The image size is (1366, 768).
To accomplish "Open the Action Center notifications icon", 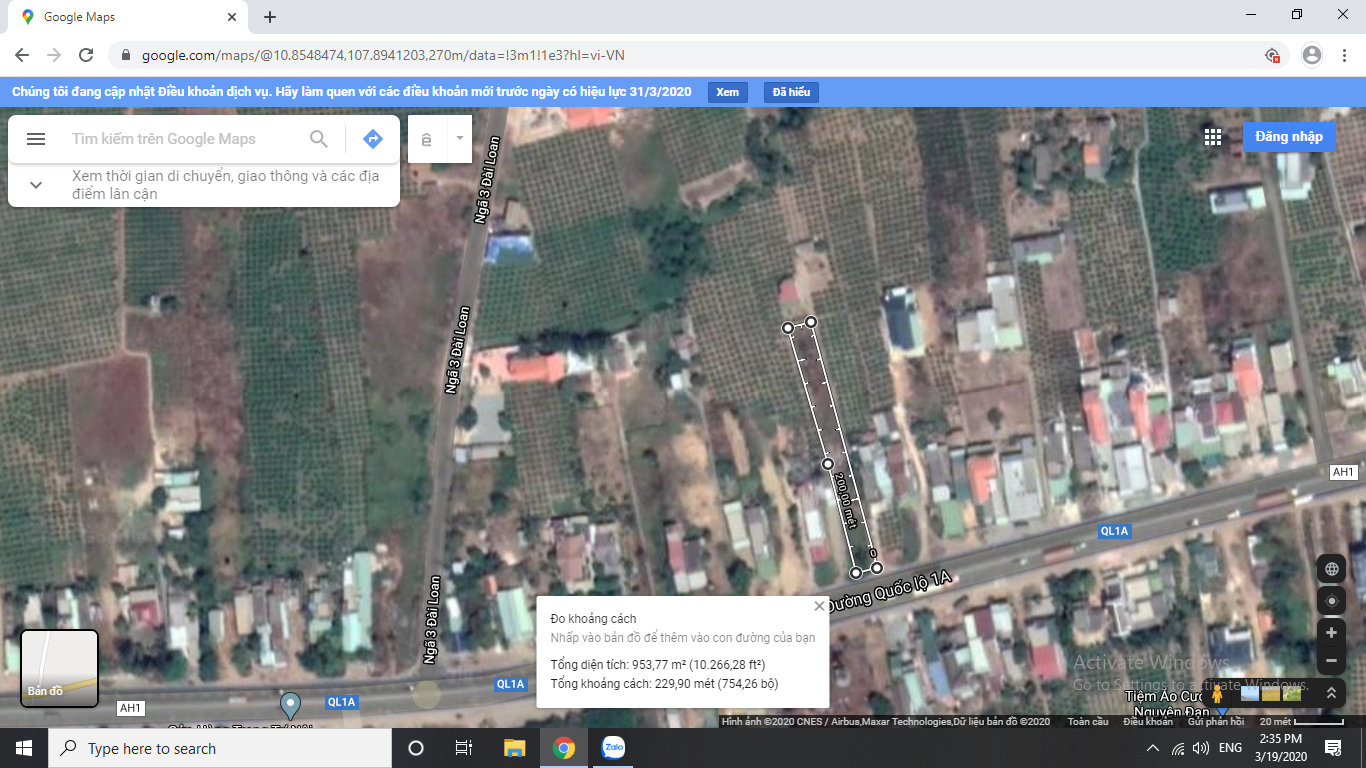I will [x=1333, y=748].
